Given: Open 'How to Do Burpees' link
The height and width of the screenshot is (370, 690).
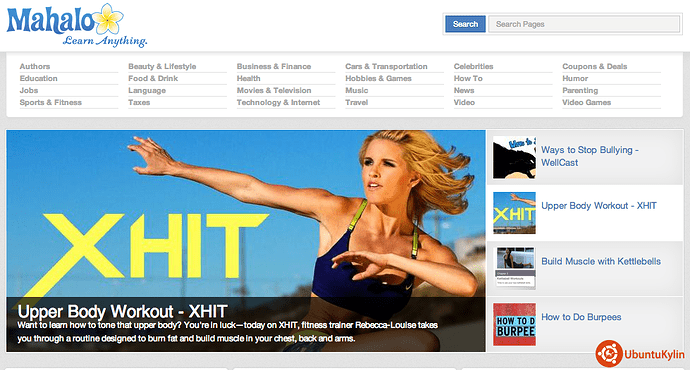Looking at the screenshot, I should (581, 317).
